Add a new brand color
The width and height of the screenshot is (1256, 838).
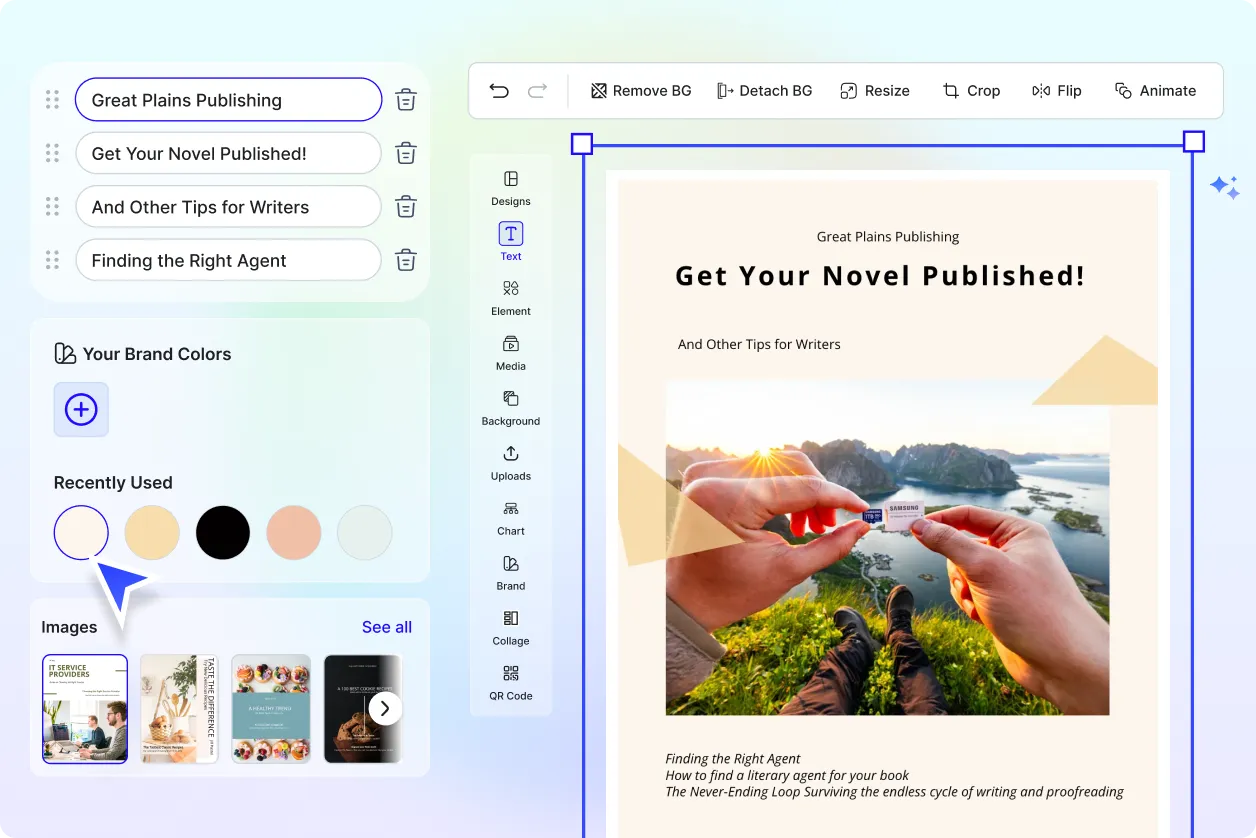pos(81,410)
